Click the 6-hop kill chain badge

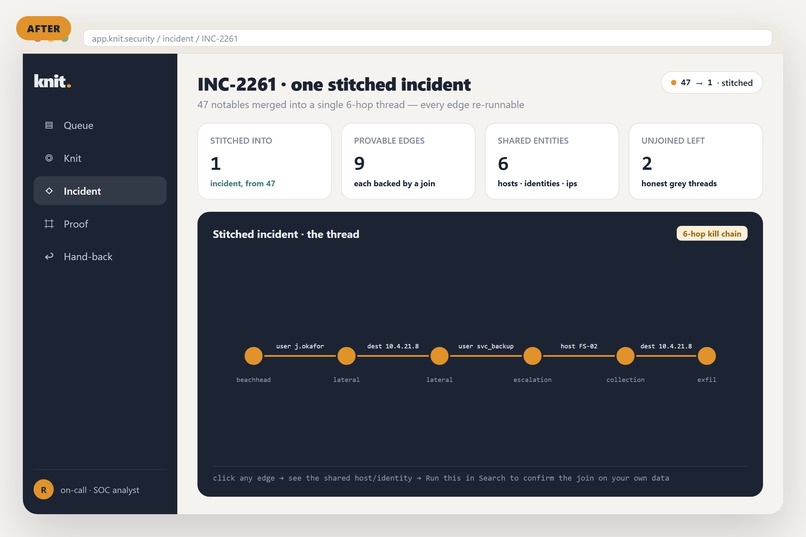[x=712, y=234]
